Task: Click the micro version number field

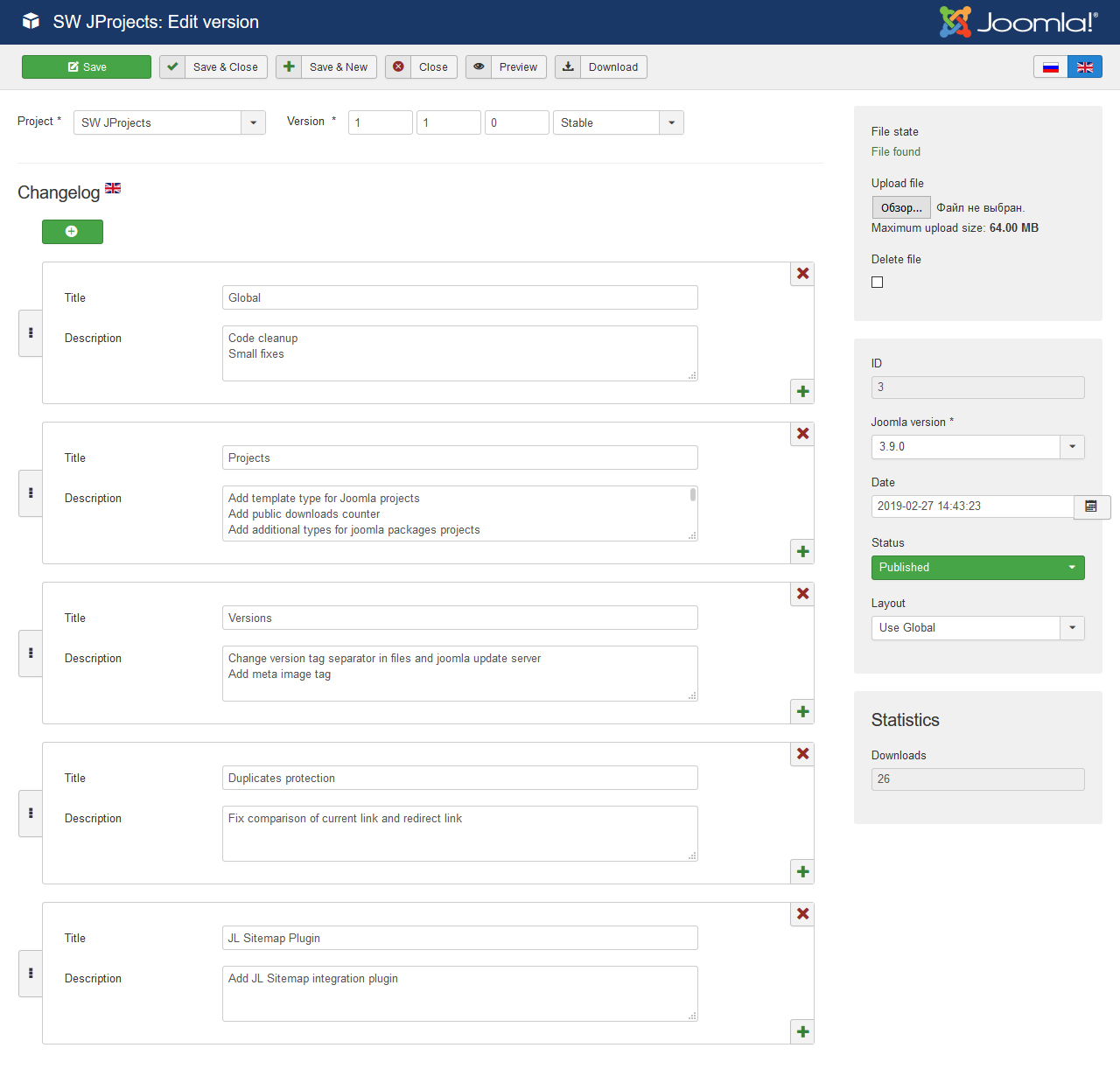Action: (x=517, y=122)
